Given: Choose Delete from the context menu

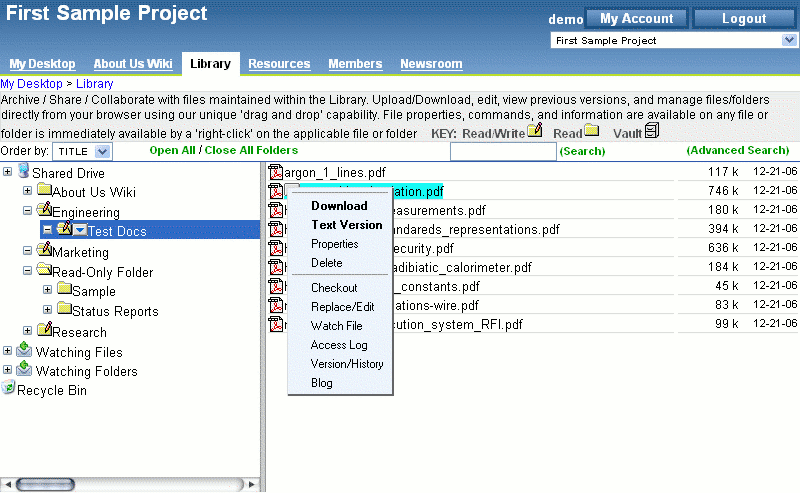Looking at the screenshot, I should [x=327, y=263].
